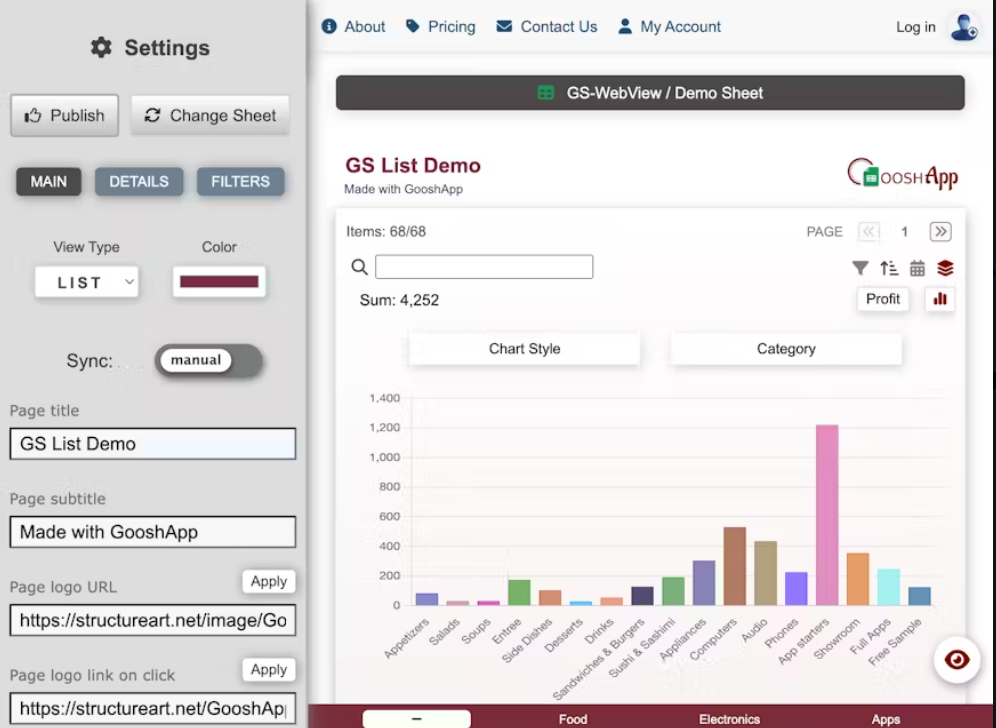Go to the next page arrows
This screenshot has height=728, width=996.
click(x=941, y=232)
